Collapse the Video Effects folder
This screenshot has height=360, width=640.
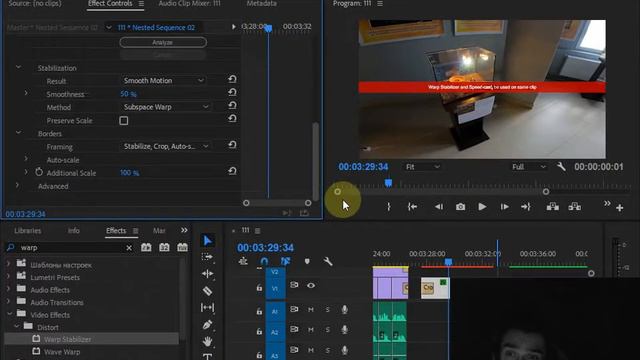(9, 314)
